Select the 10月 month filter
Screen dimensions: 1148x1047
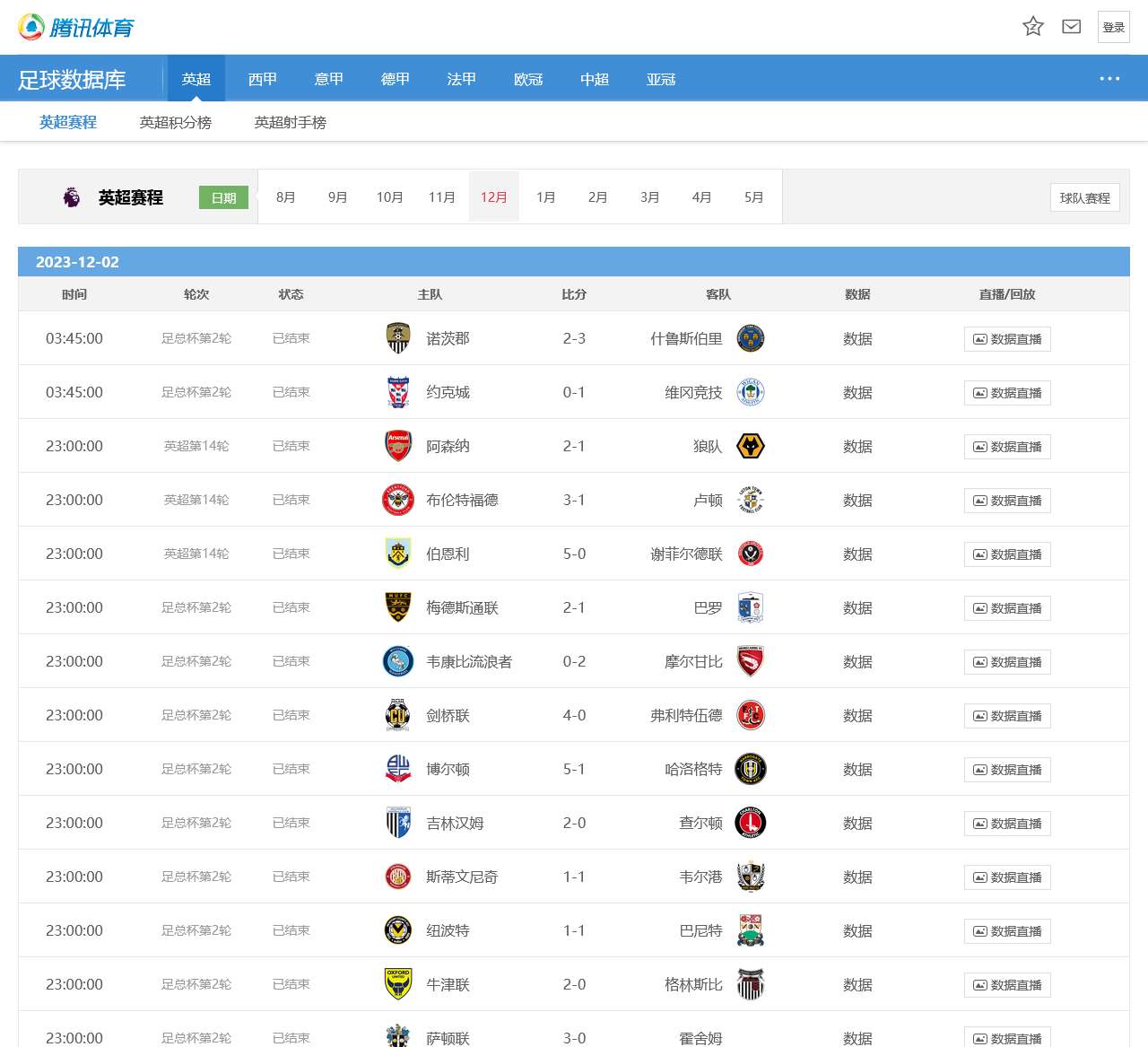click(389, 196)
